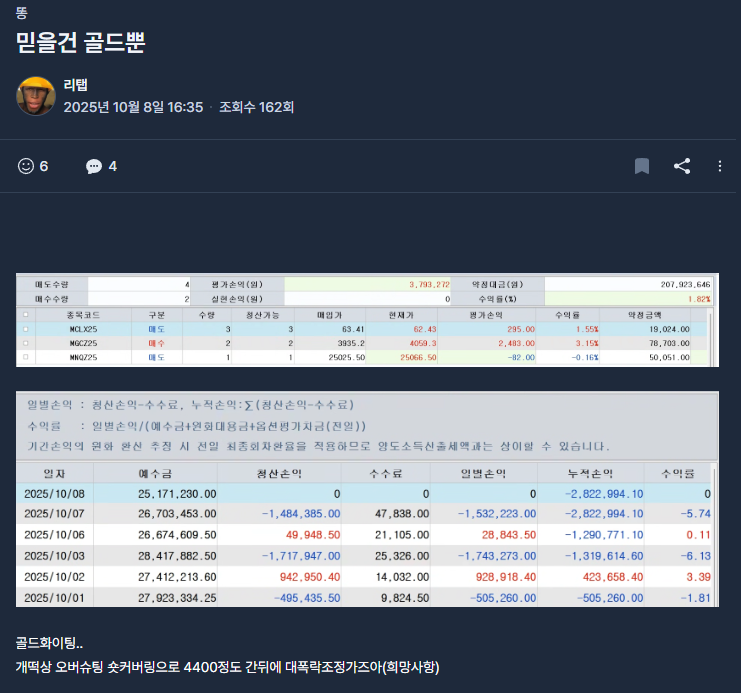This screenshot has height=693, width=741.
Task: Tick the checkbox for row MGCZ25
Action: pos(26,343)
